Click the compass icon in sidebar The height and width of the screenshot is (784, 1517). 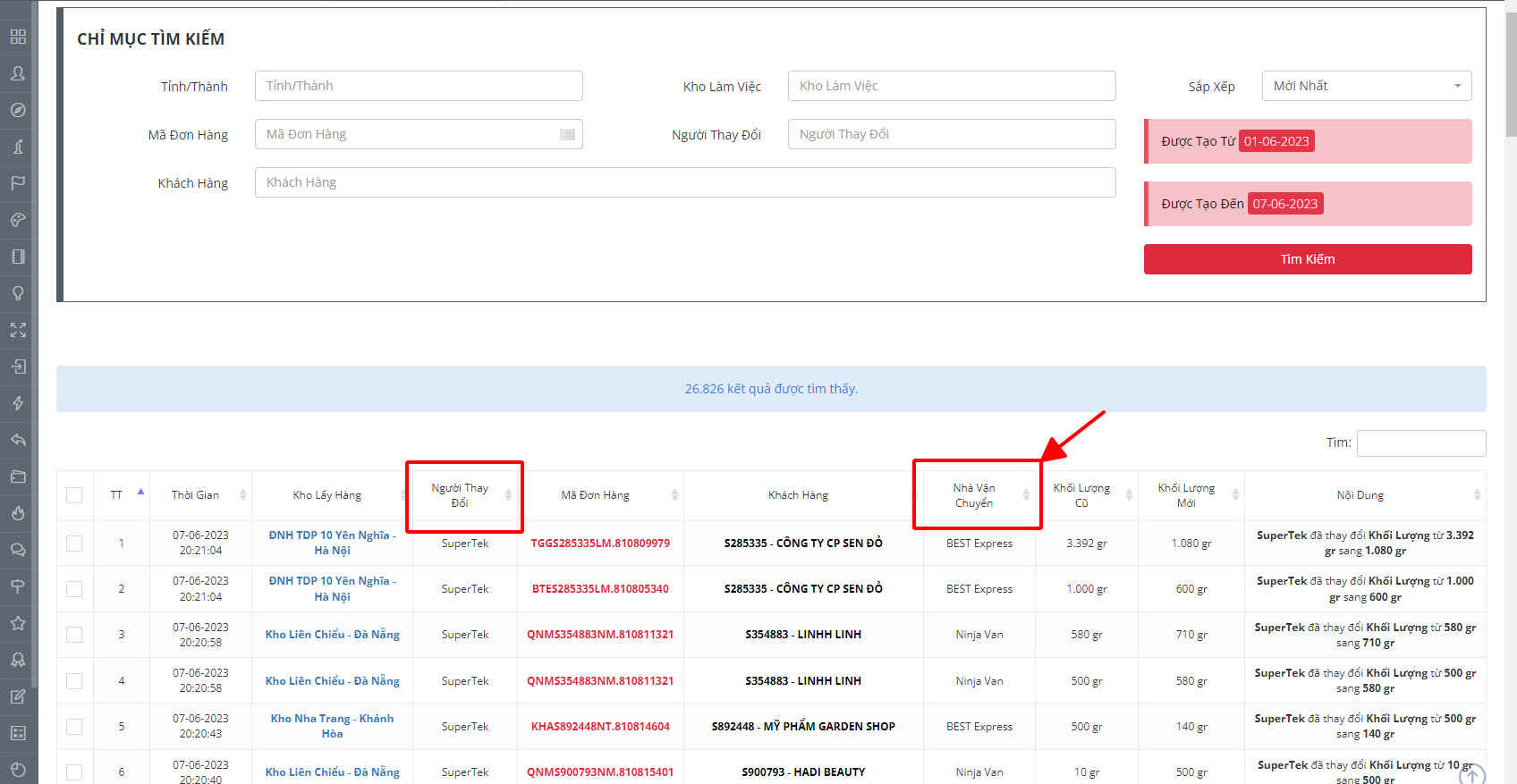pyautogui.click(x=18, y=110)
